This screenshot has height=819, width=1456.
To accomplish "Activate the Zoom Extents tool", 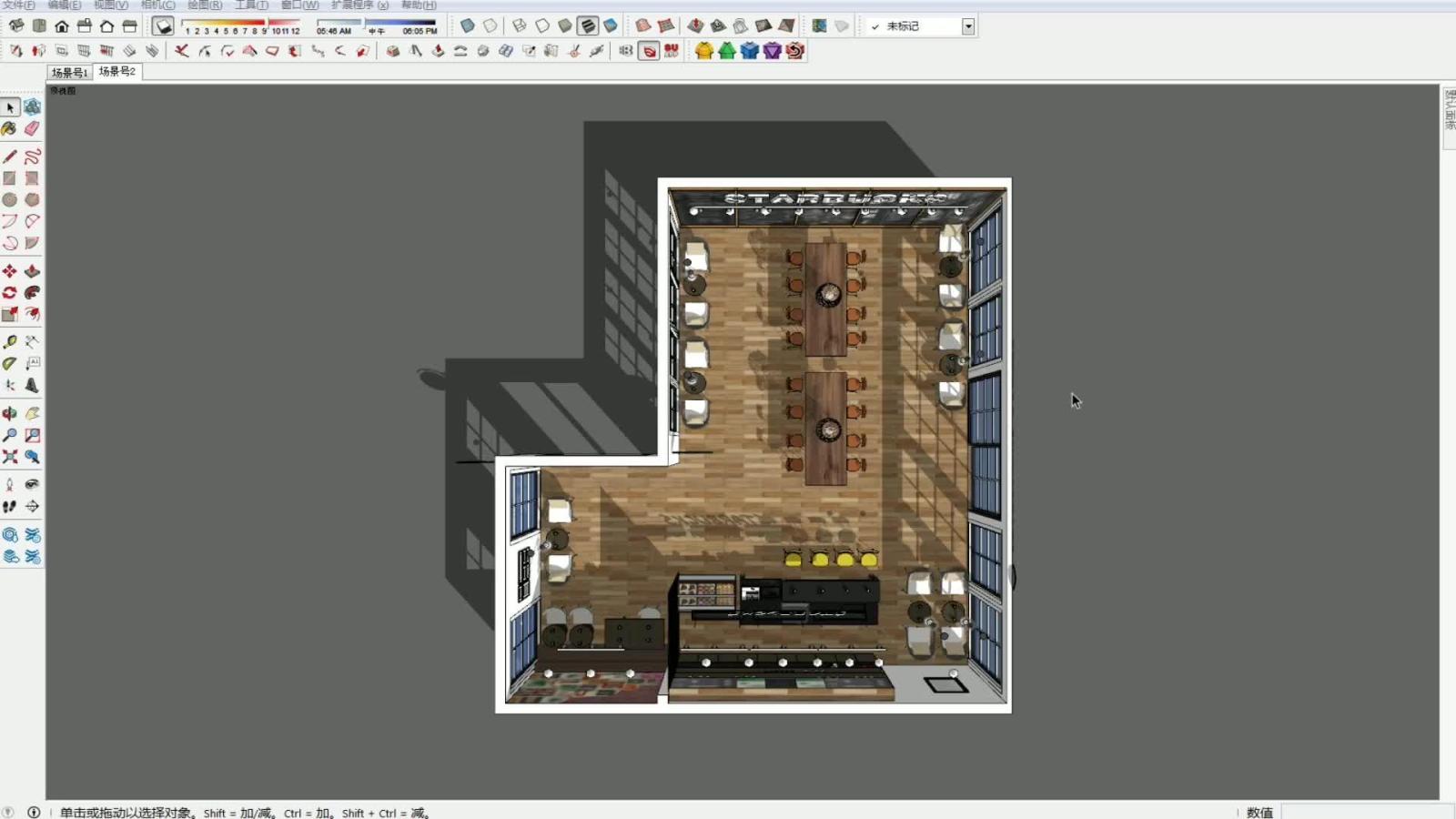I will 10,457.
